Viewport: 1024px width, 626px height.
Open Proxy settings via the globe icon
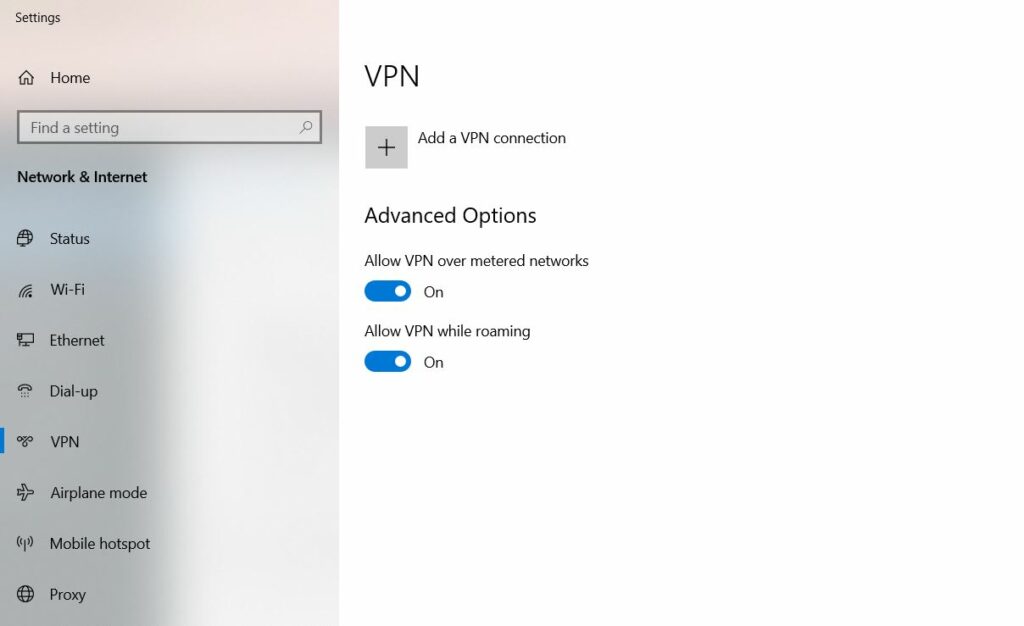point(26,594)
